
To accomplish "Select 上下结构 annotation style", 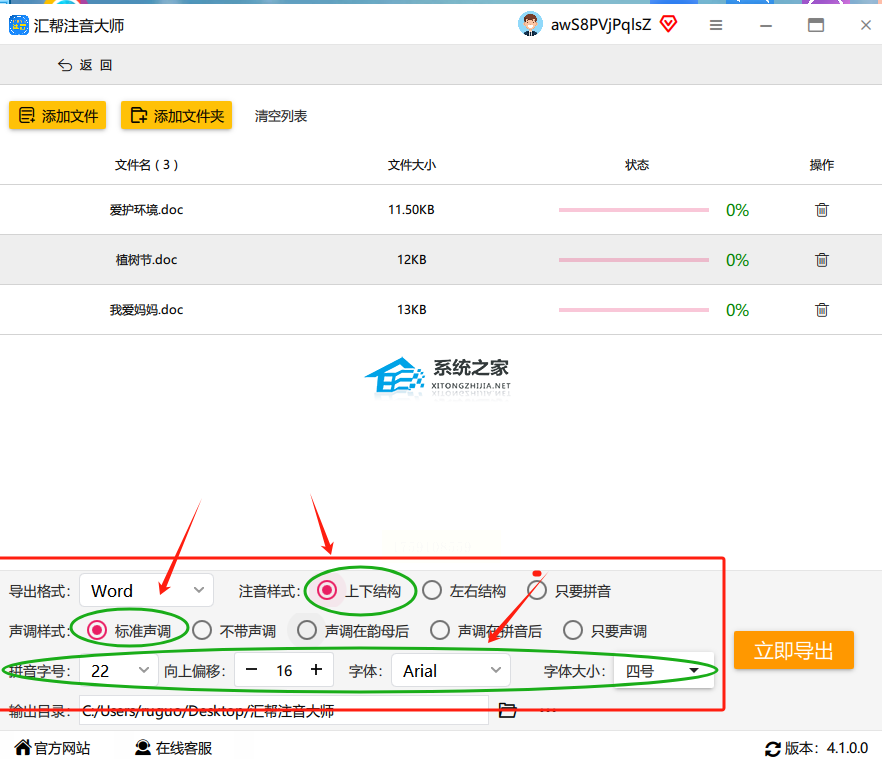I will [x=359, y=591].
